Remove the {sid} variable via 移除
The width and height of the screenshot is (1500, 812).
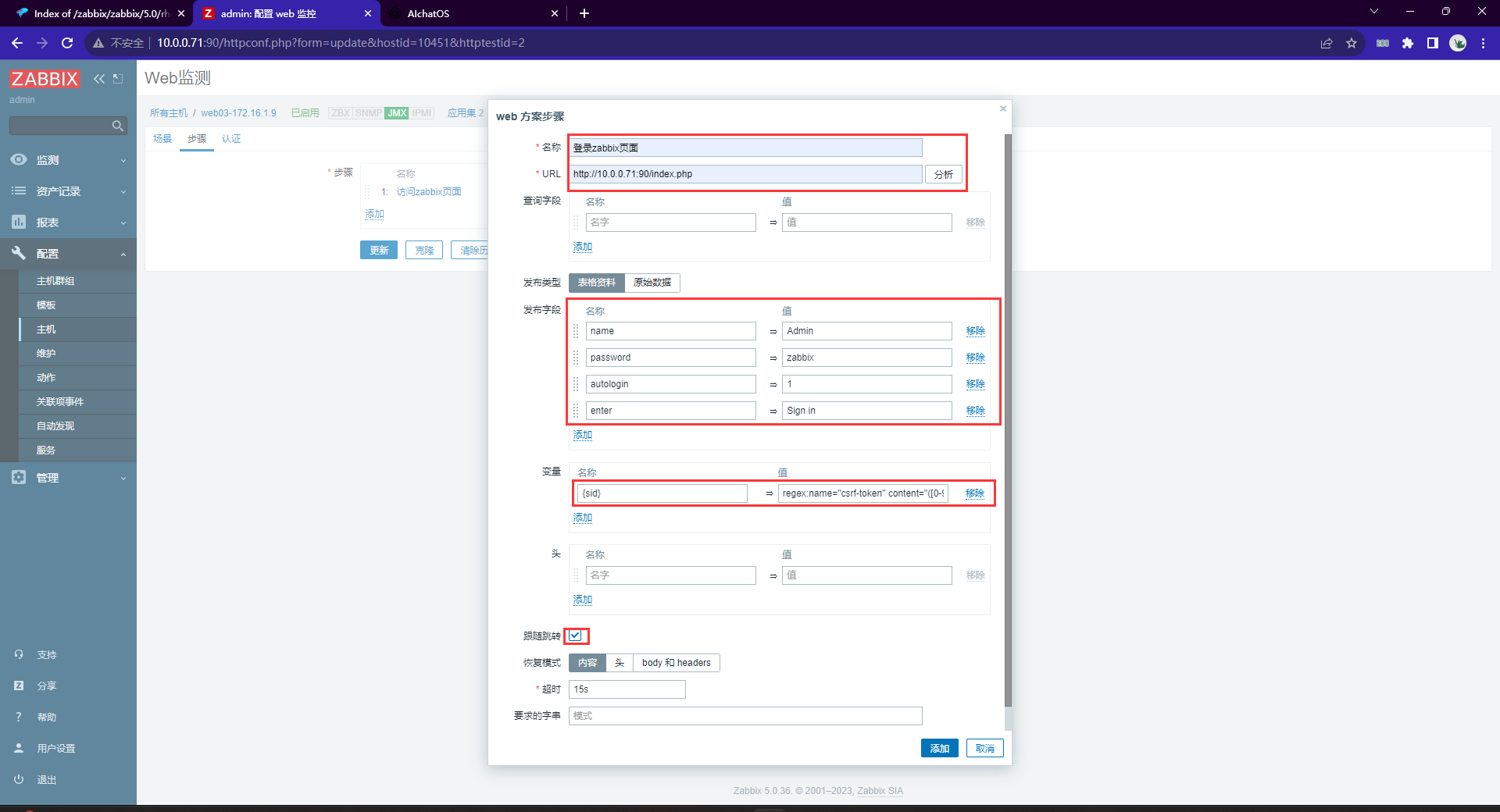(x=974, y=493)
